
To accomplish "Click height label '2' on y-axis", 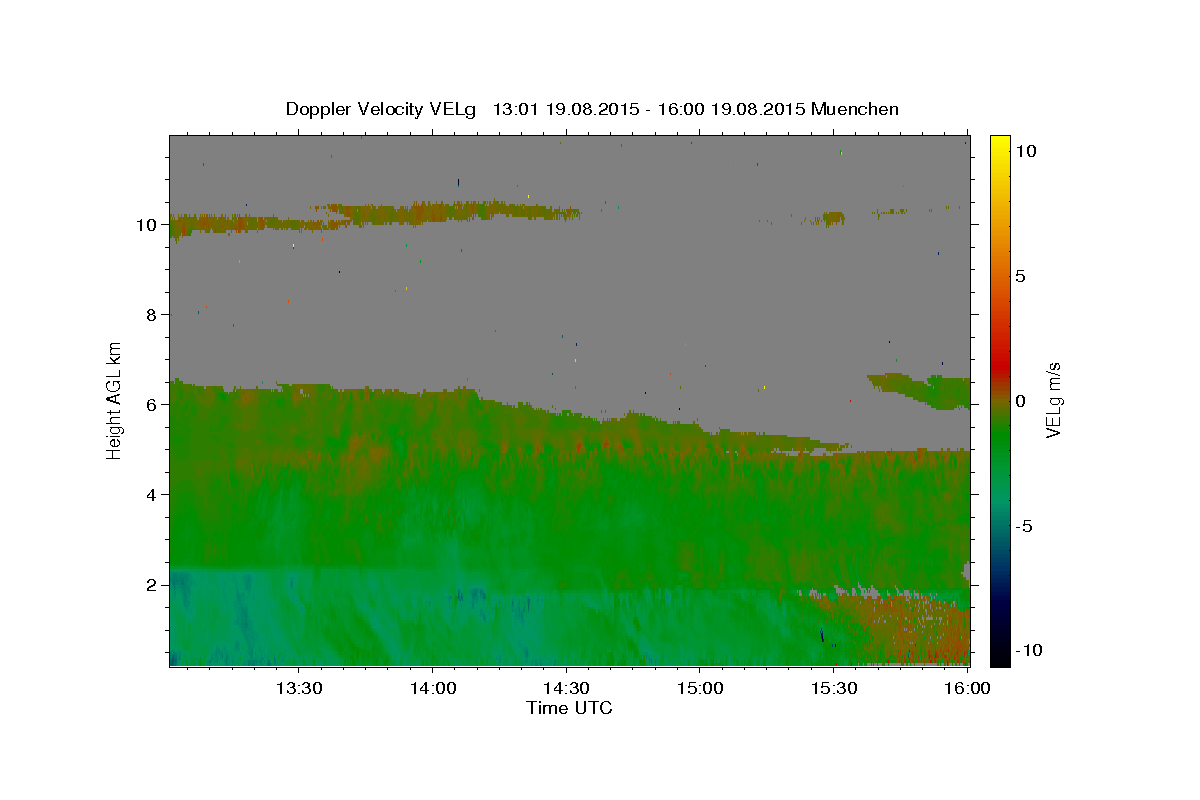I will tap(154, 584).
